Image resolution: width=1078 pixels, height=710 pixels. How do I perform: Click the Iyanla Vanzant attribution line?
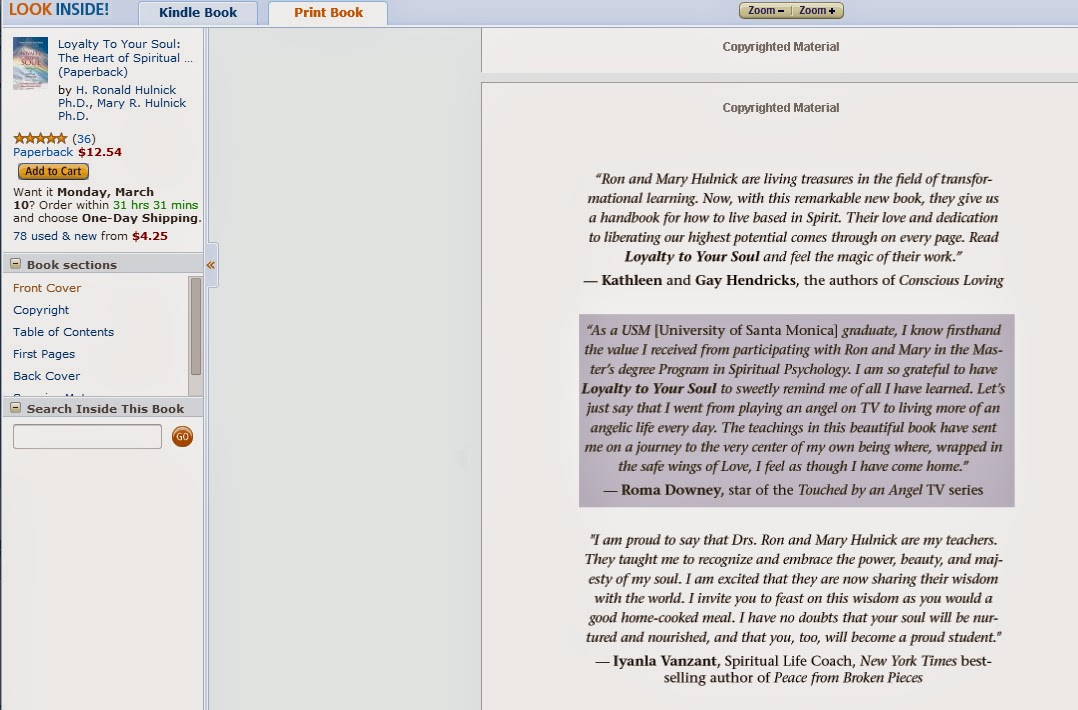click(x=793, y=669)
